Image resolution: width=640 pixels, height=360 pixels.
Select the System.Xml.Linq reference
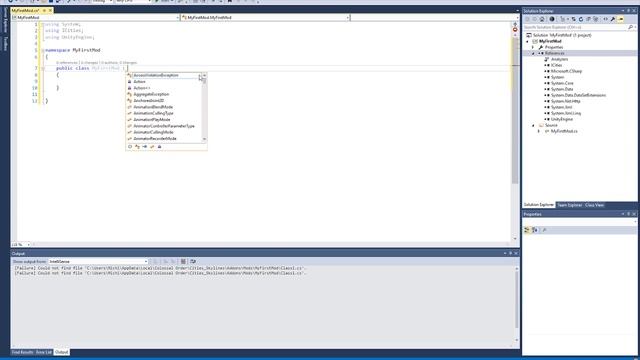click(566, 113)
